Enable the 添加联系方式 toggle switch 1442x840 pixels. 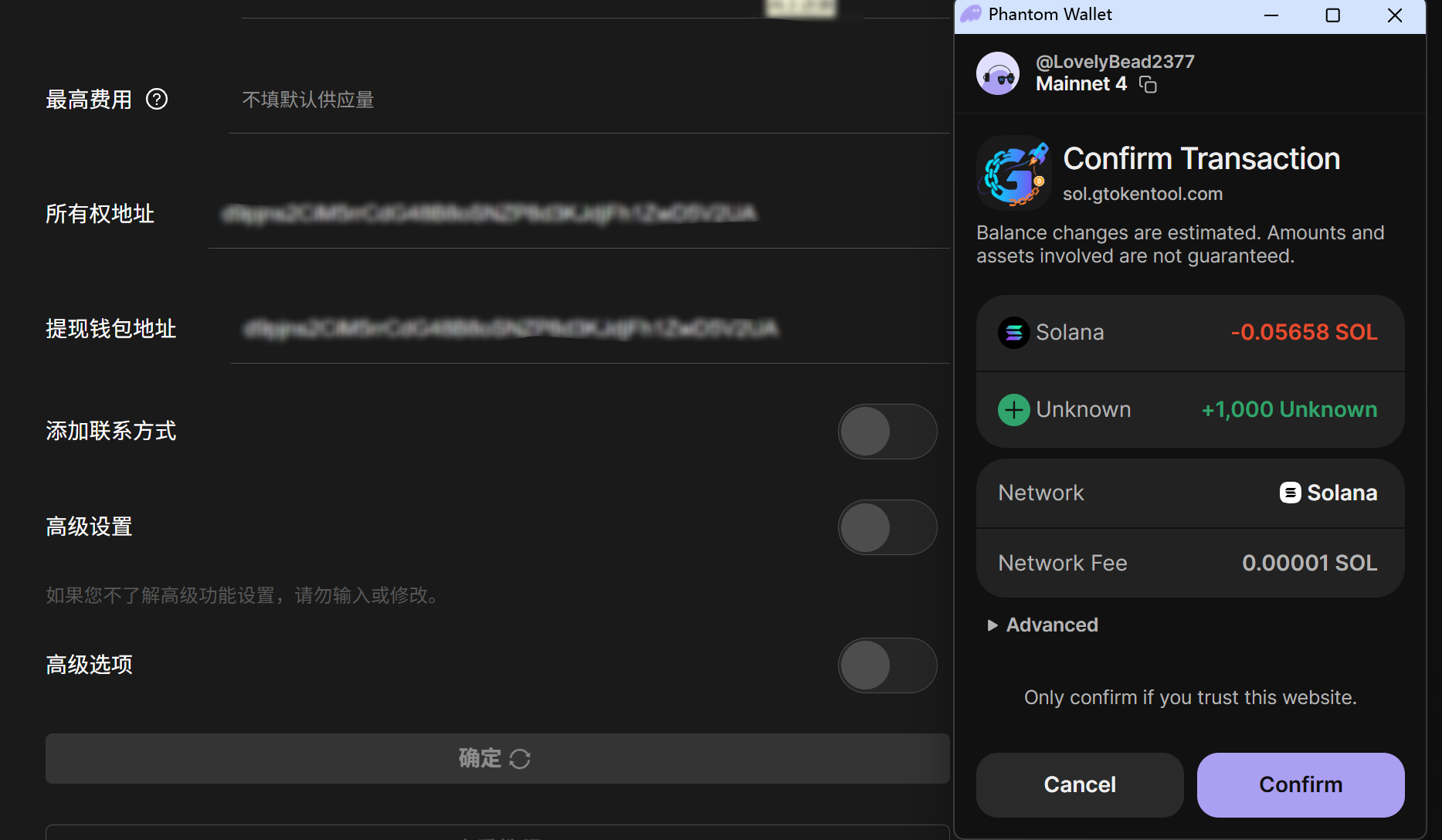coord(887,432)
